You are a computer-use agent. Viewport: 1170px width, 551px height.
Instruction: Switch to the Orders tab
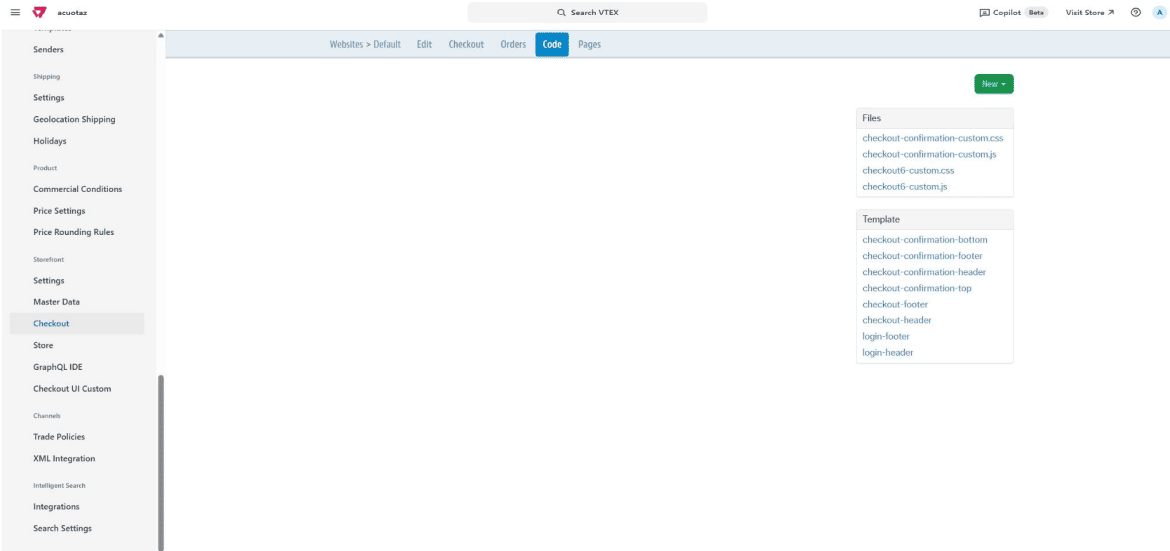tap(513, 44)
